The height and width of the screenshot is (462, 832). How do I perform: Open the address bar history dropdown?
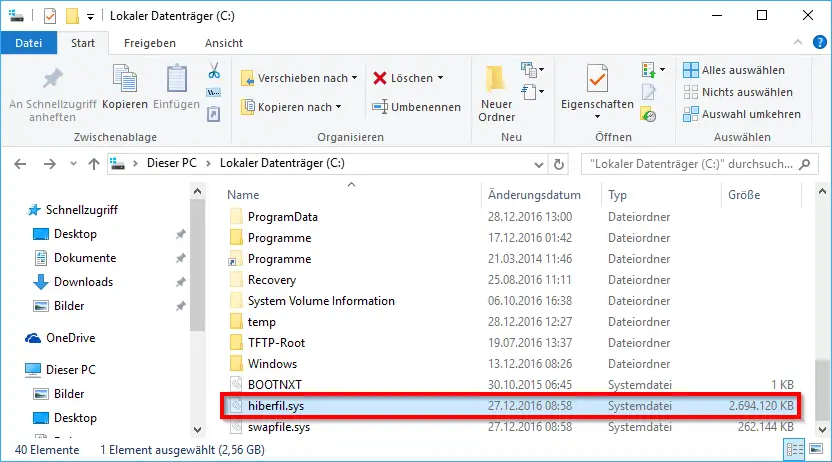click(x=539, y=164)
